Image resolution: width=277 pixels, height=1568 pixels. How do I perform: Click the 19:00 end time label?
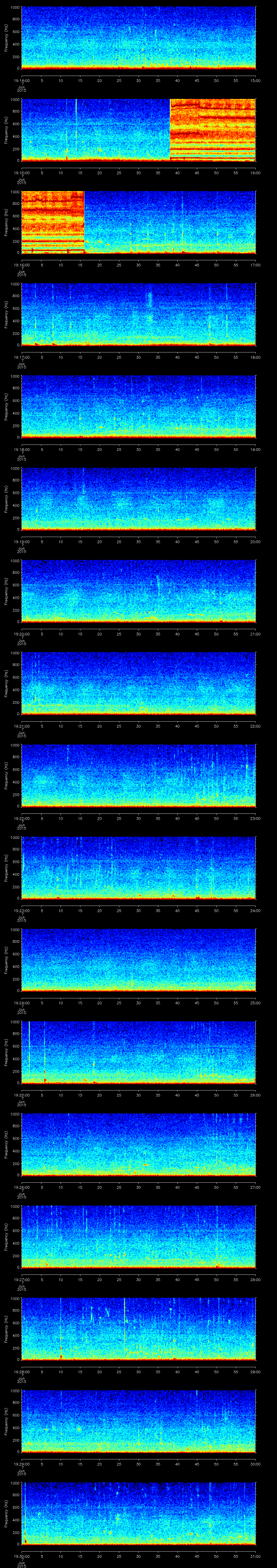[x=255, y=449]
